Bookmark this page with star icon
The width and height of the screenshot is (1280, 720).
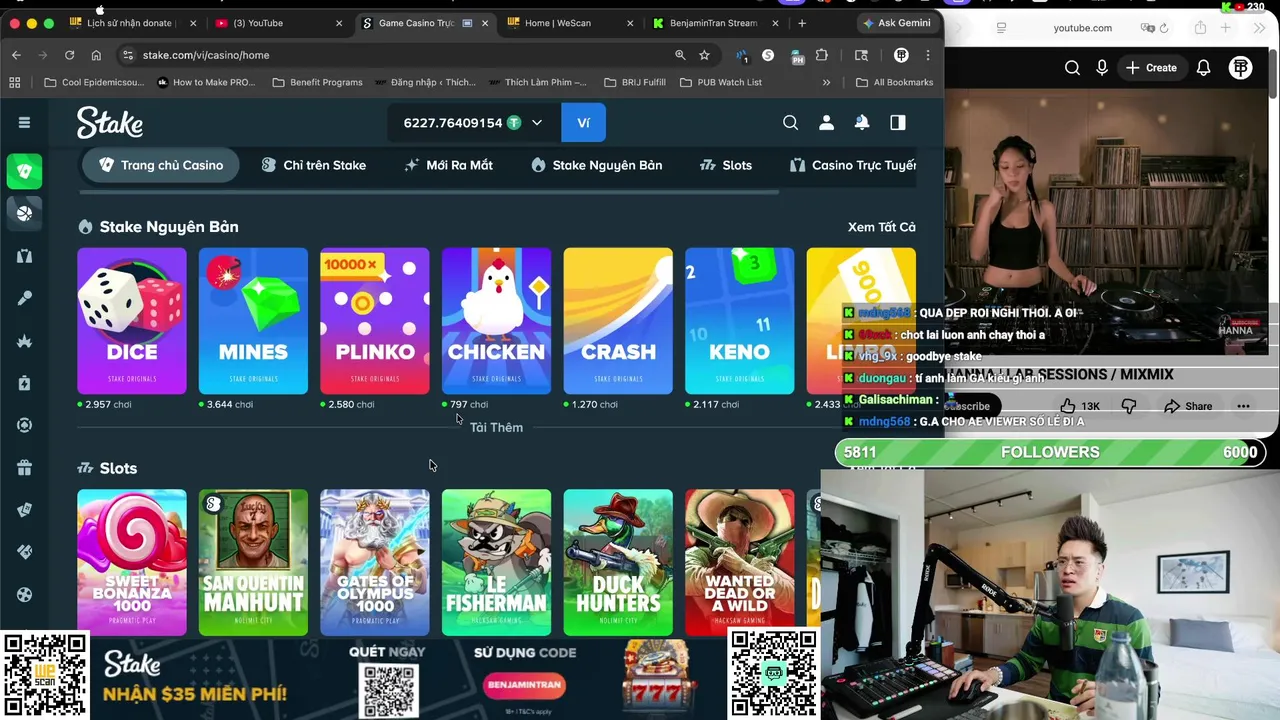pyautogui.click(x=704, y=55)
